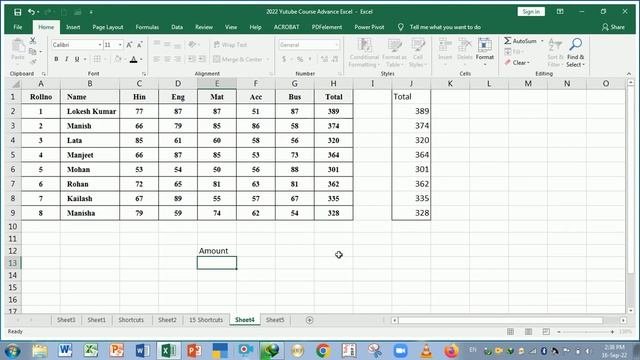Click the Windows Start orb
Screen dimensions: 640x360
click(x=13, y=351)
